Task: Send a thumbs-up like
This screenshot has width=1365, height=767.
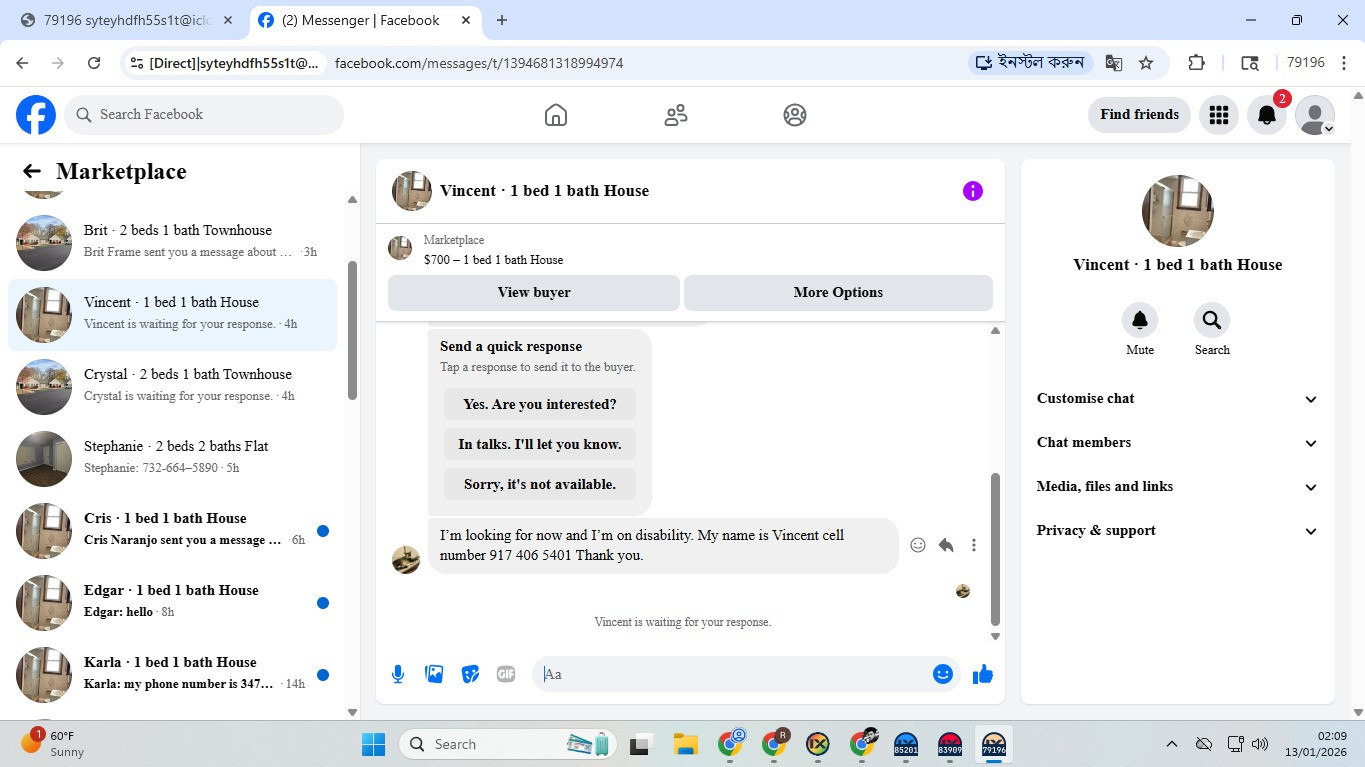Action: click(983, 674)
